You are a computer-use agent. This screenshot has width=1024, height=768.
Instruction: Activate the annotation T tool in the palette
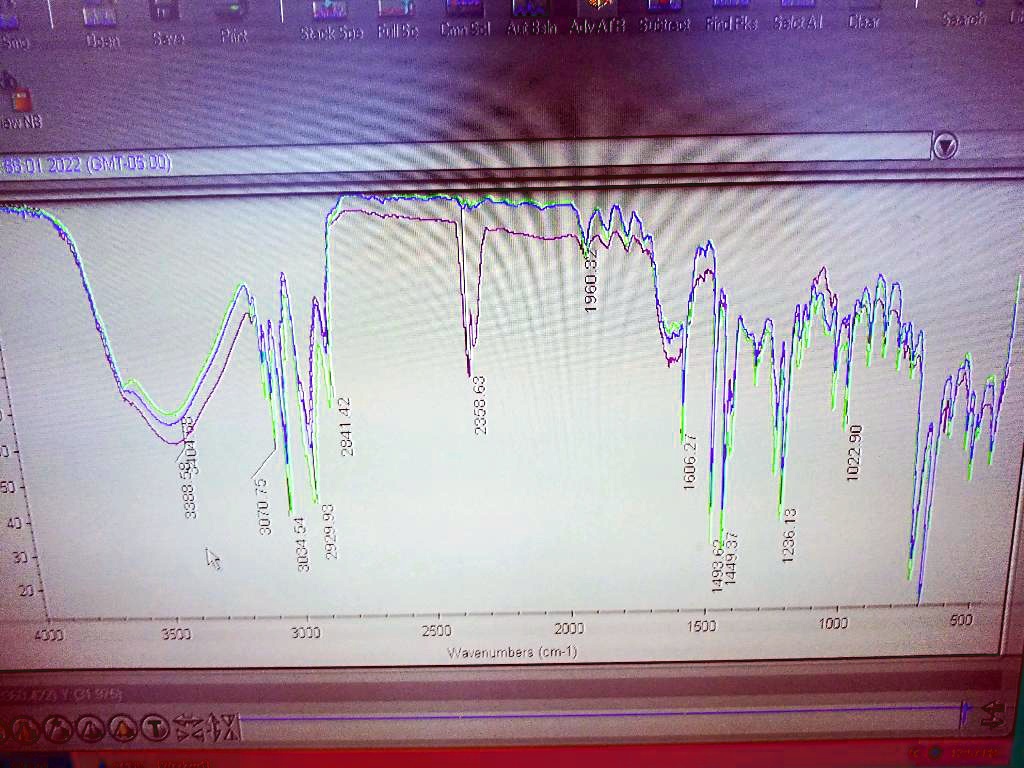tap(157, 728)
